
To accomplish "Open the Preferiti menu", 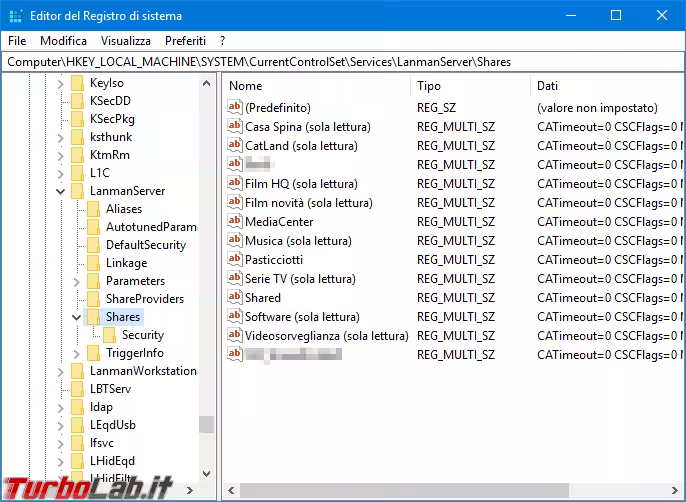I will tap(185, 41).
